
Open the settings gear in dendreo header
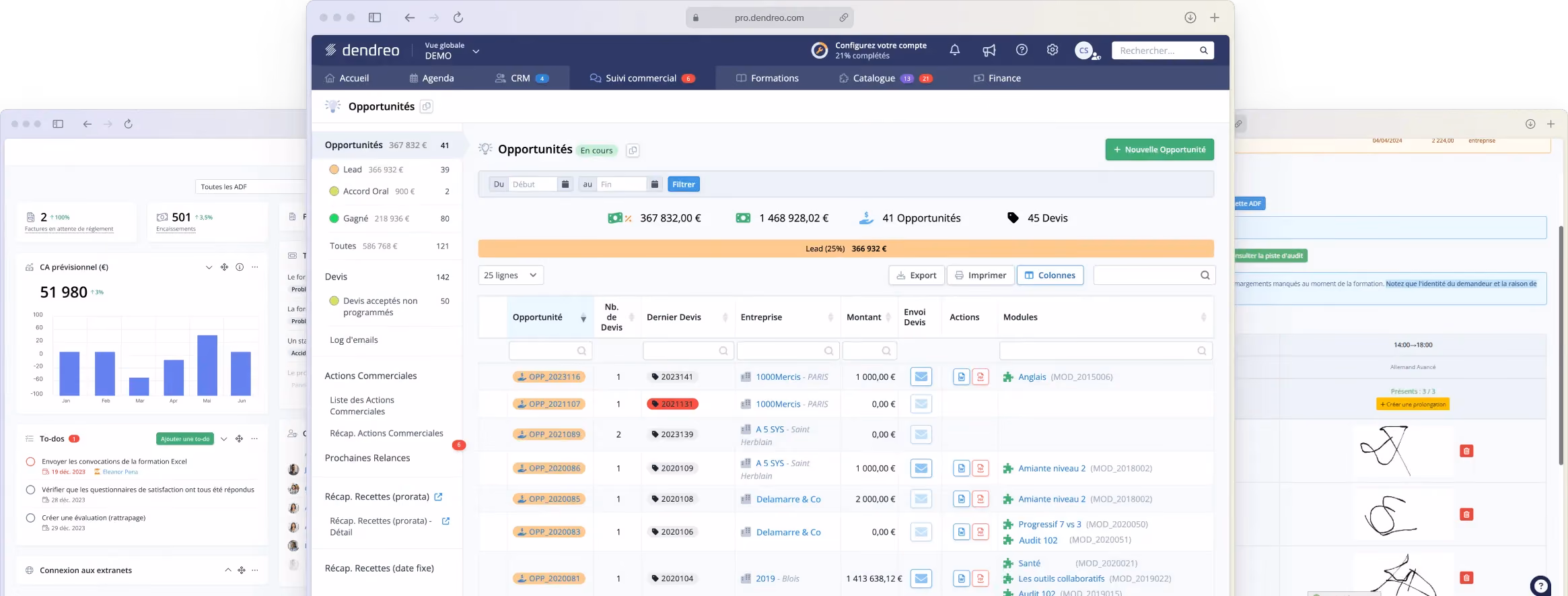[x=1053, y=50]
